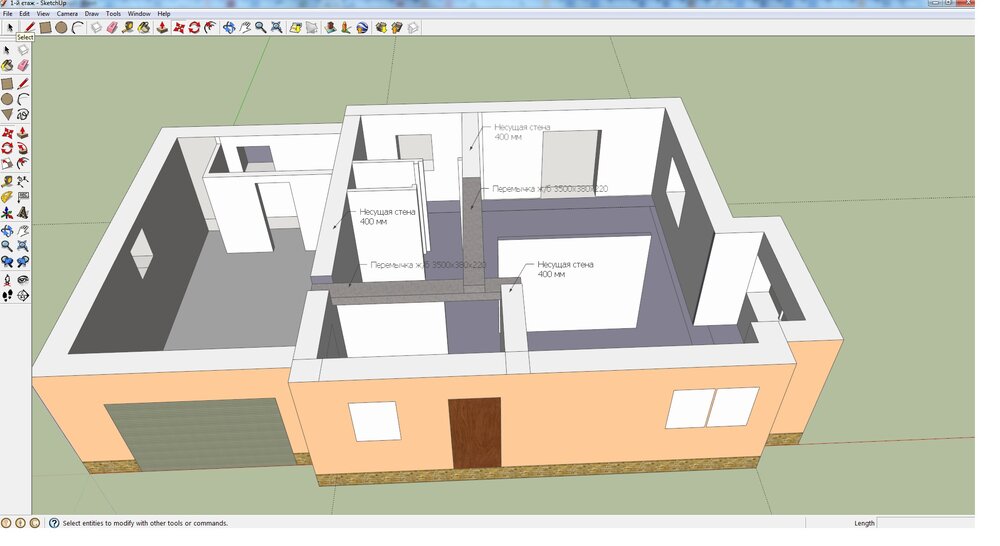The width and height of the screenshot is (1000, 546).
Task: Select the Polygon tool in left toolbar
Action: pos(7,115)
